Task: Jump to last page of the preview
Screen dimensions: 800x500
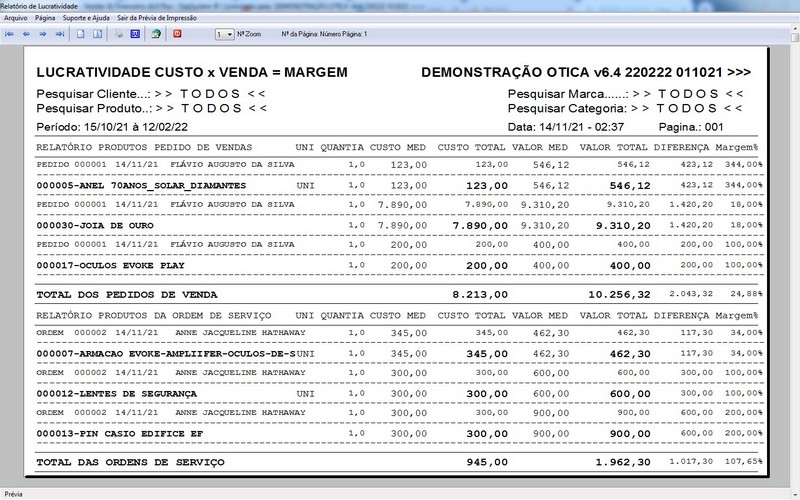Action: (x=60, y=34)
